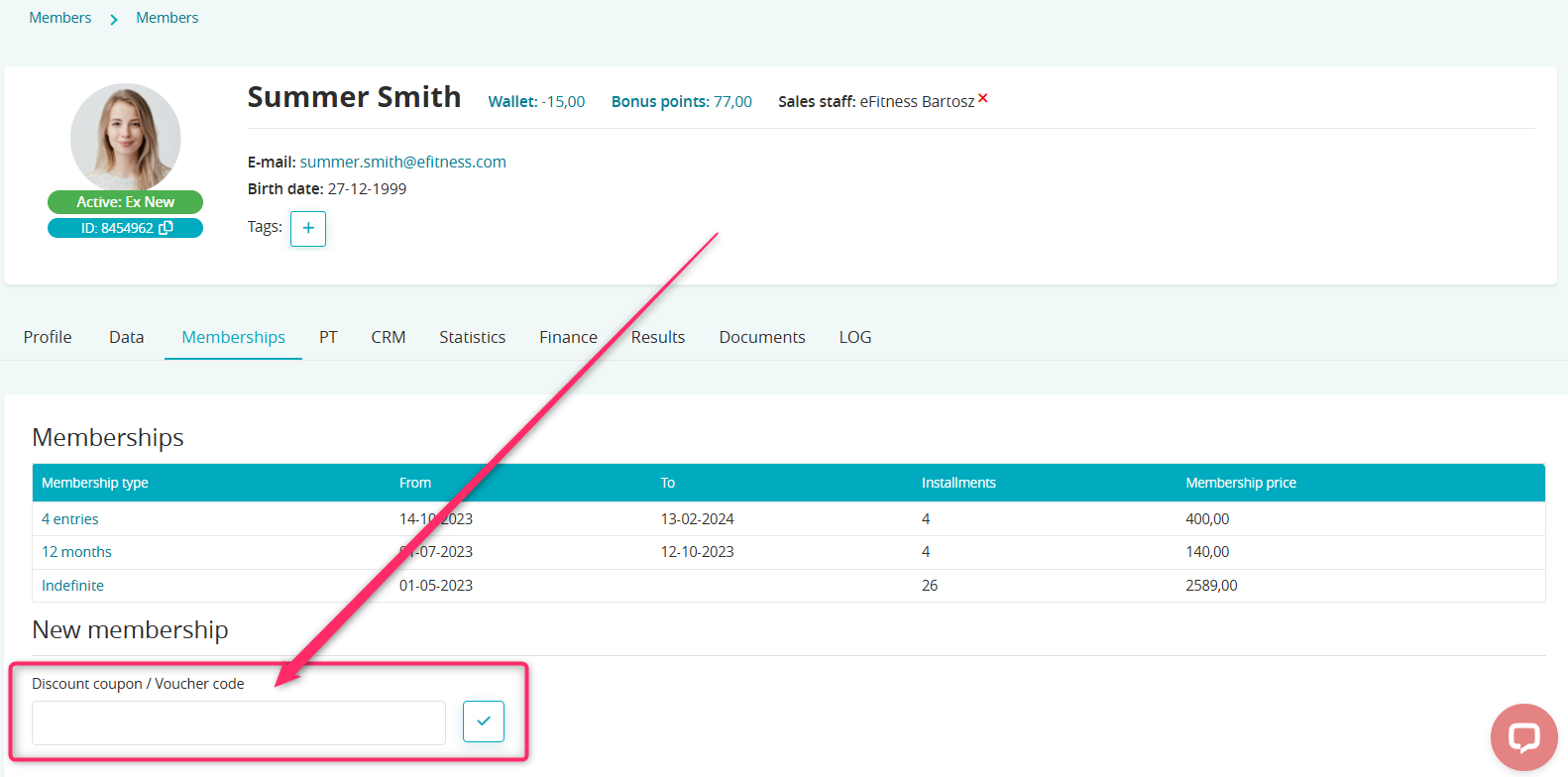Open the 4 entries membership link
The image size is (1568, 777).
click(70, 519)
